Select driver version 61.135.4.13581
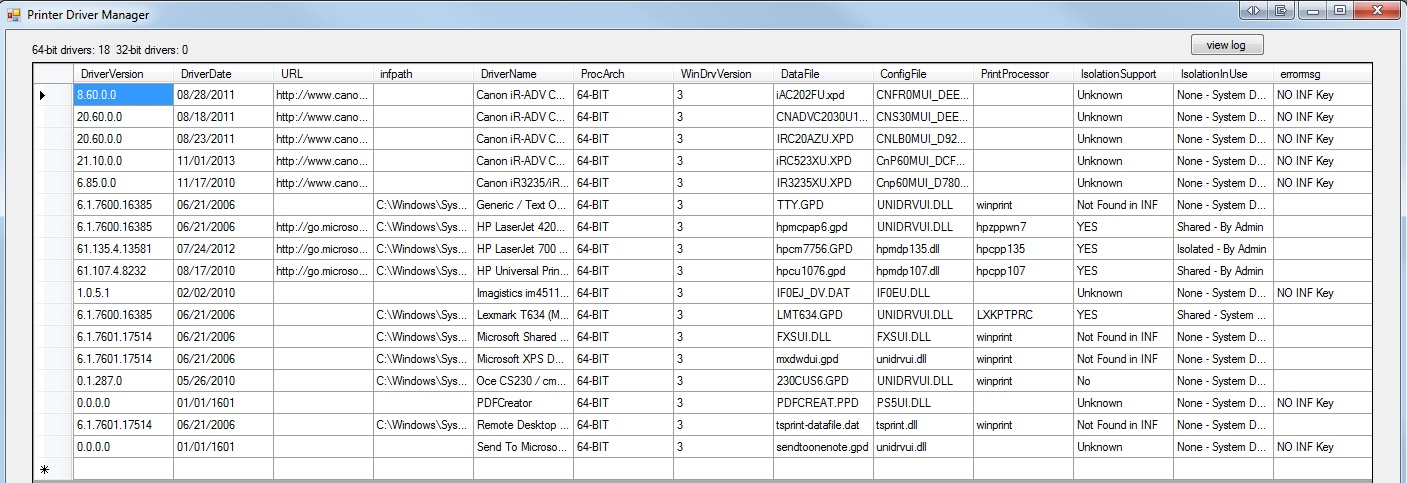 pos(123,249)
